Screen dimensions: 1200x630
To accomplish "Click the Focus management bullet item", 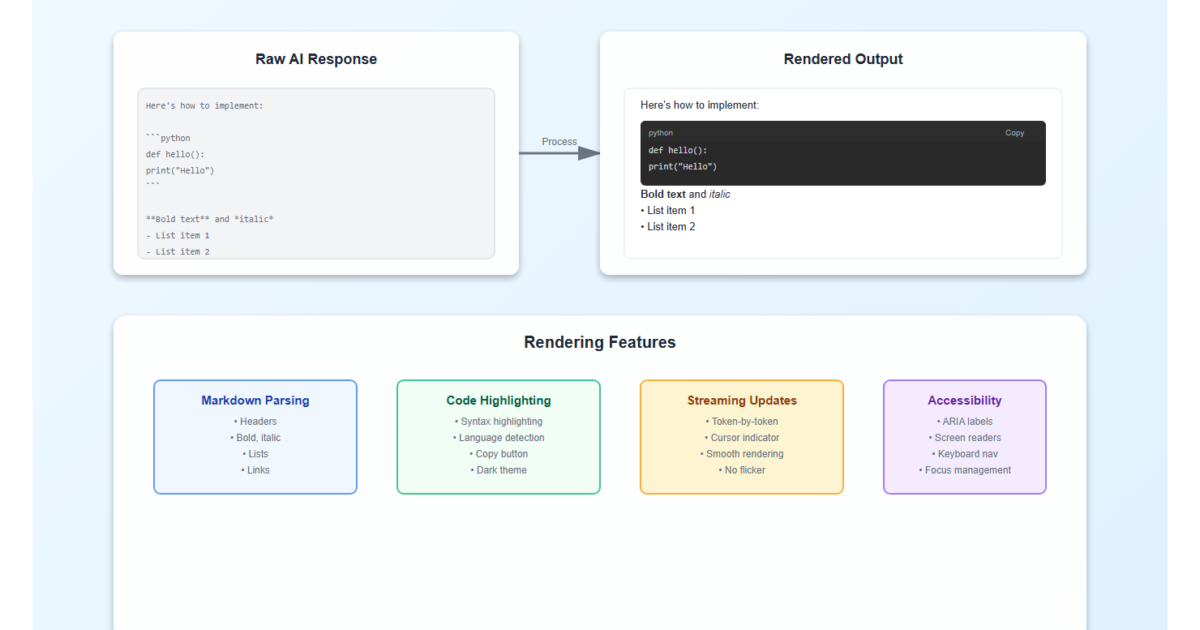I will click(965, 470).
